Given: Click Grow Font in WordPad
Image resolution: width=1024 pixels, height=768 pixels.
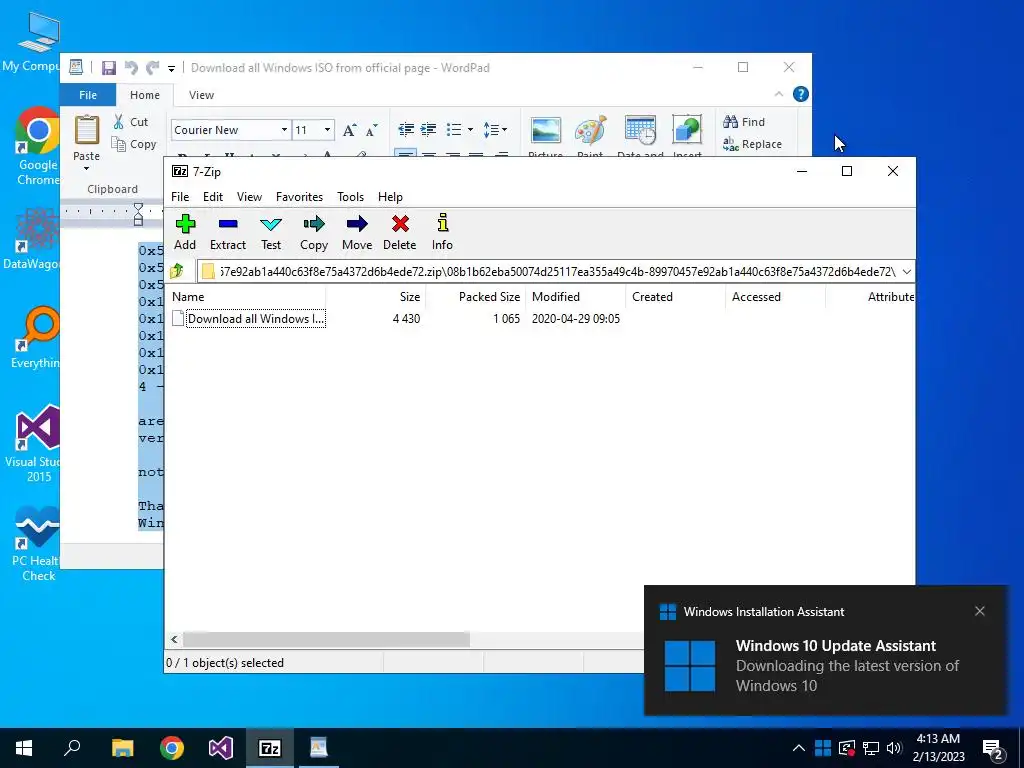Looking at the screenshot, I should 349,130.
